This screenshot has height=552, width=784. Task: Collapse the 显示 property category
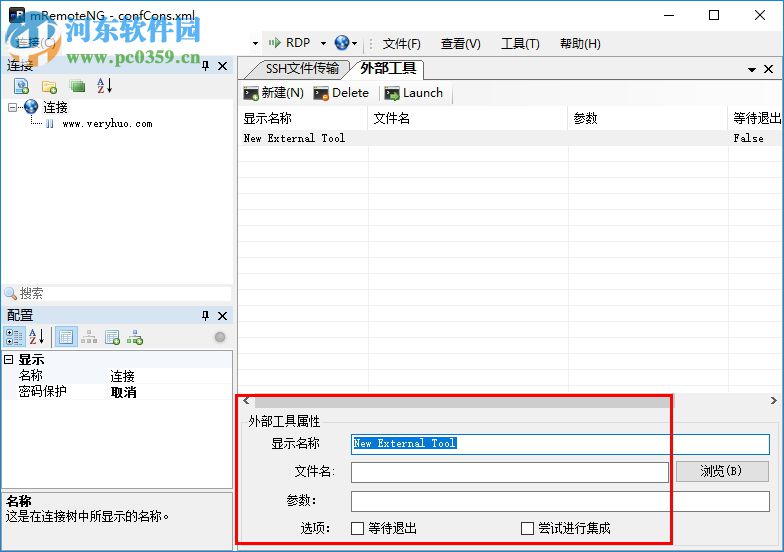point(8,360)
